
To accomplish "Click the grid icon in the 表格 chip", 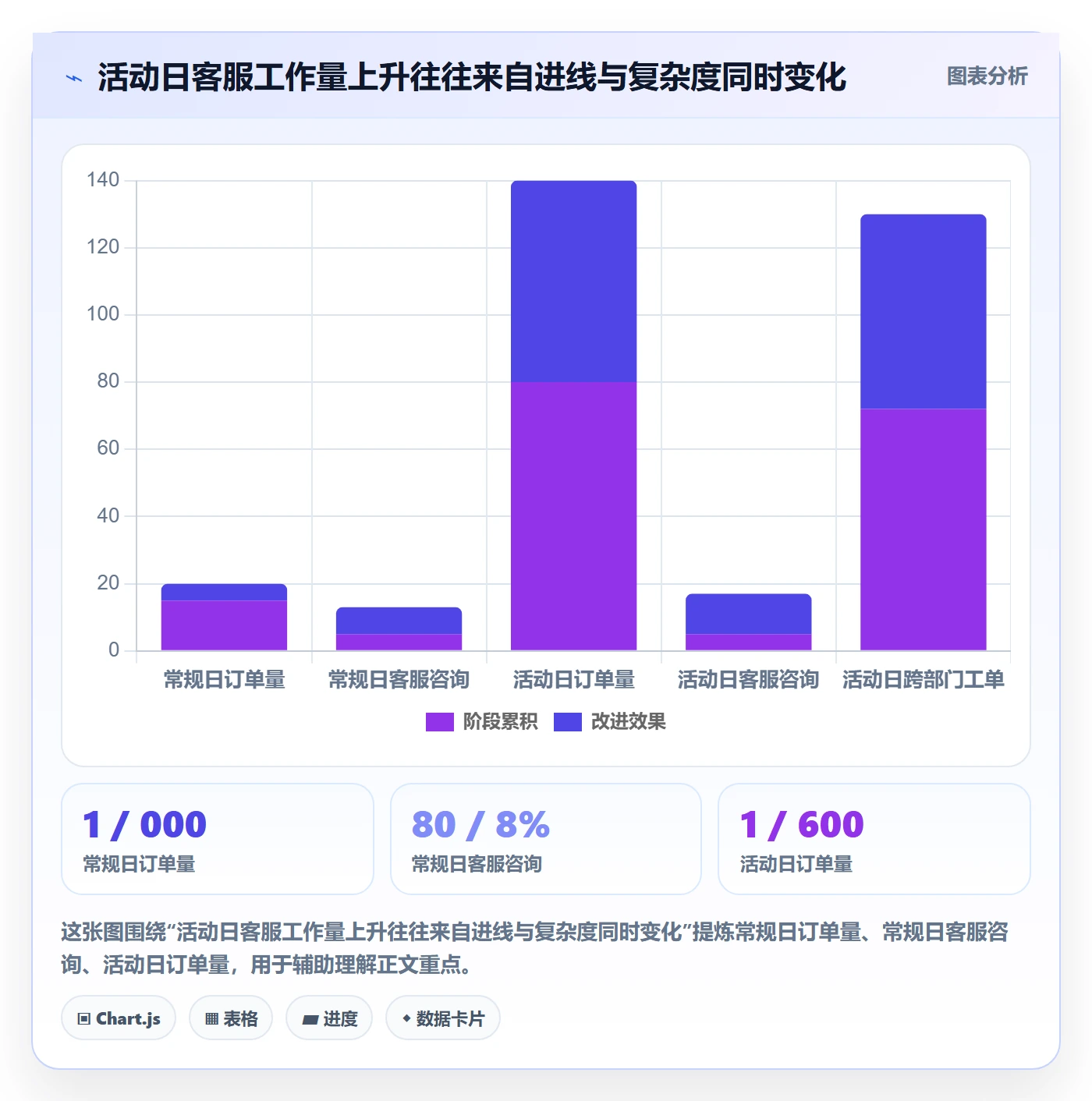I will pyautogui.click(x=211, y=1019).
